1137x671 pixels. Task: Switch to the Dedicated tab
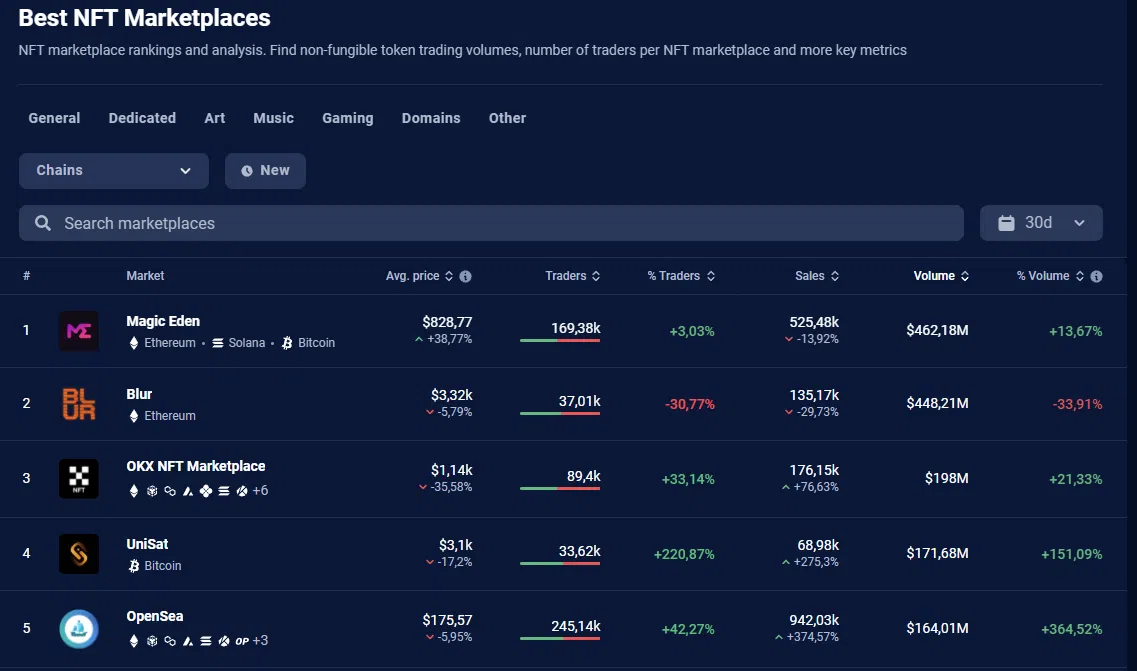[142, 118]
